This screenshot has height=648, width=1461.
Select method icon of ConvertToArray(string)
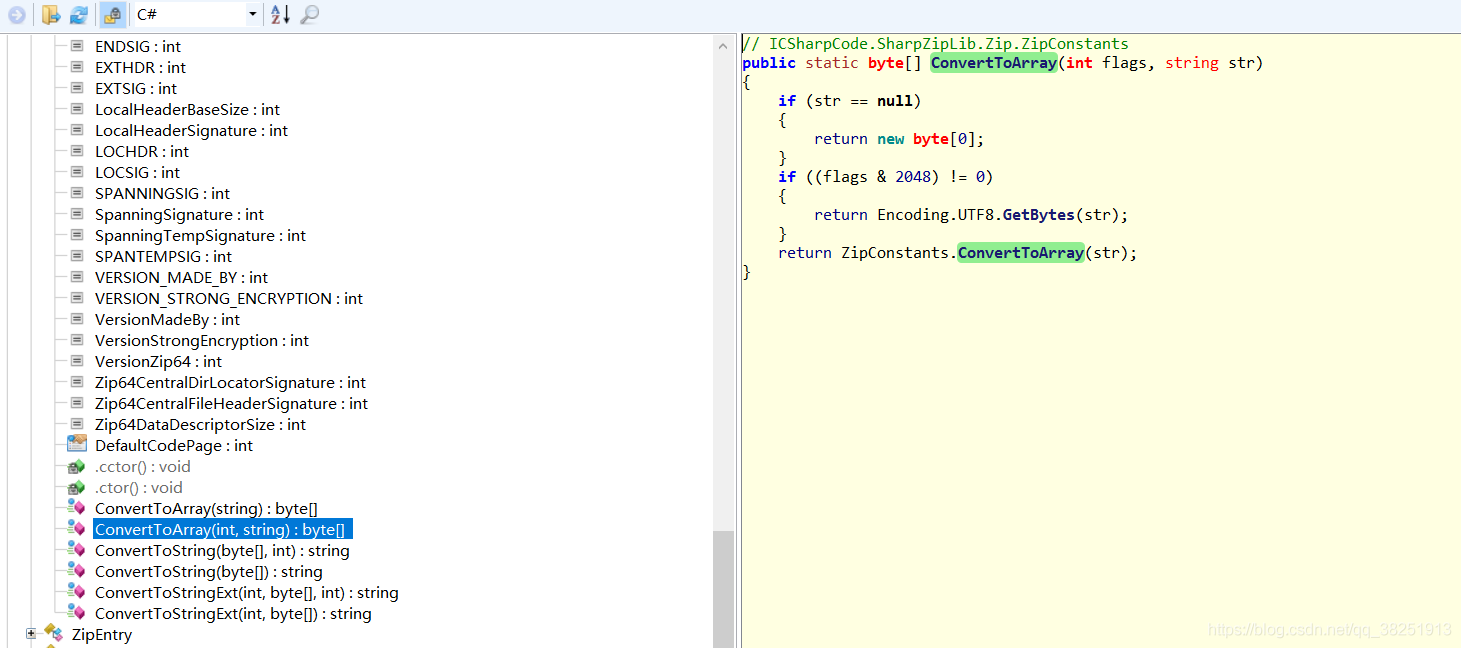pyautogui.click(x=77, y=508)
